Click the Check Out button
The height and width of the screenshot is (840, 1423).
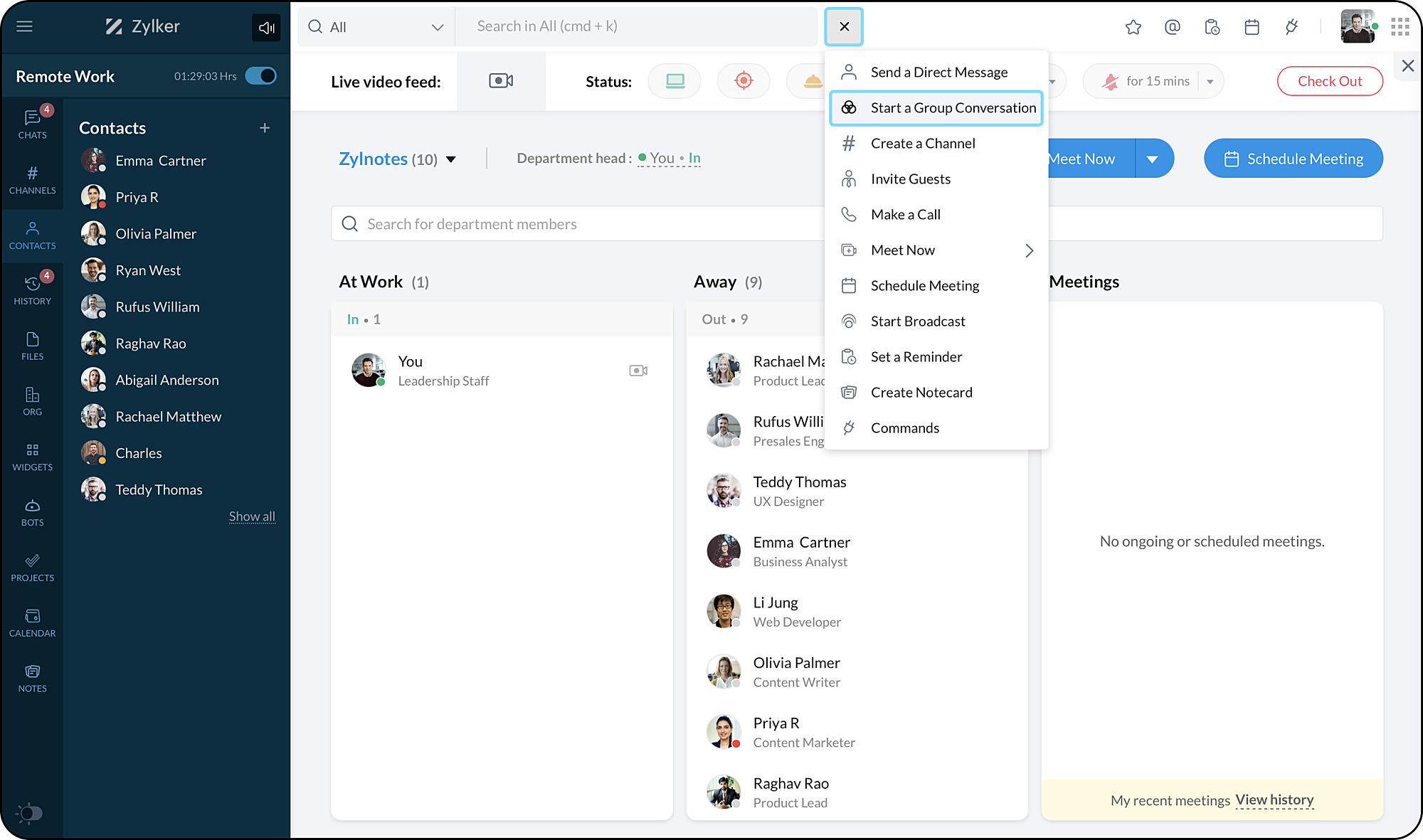1329,81
